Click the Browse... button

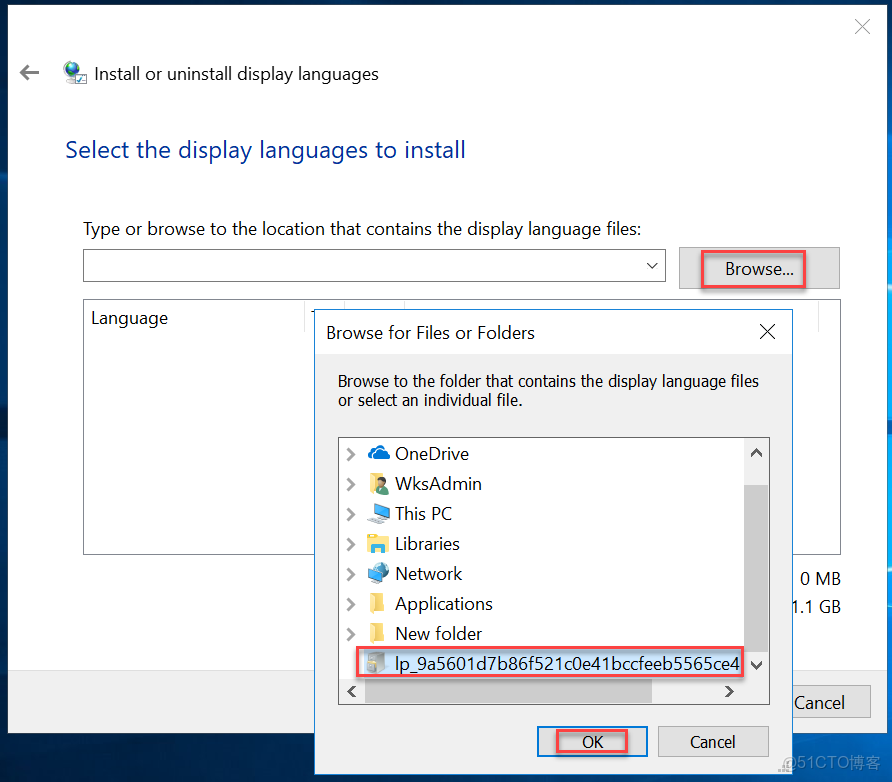pos(759,268)
